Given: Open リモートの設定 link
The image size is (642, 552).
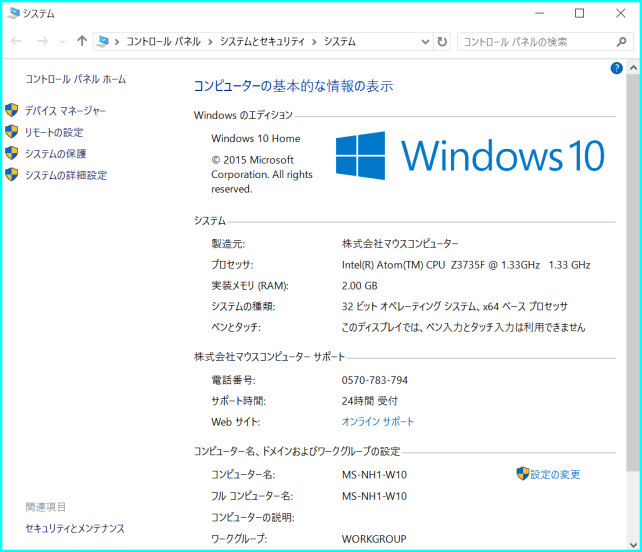Looking at the screenshot, I should 54,132.
